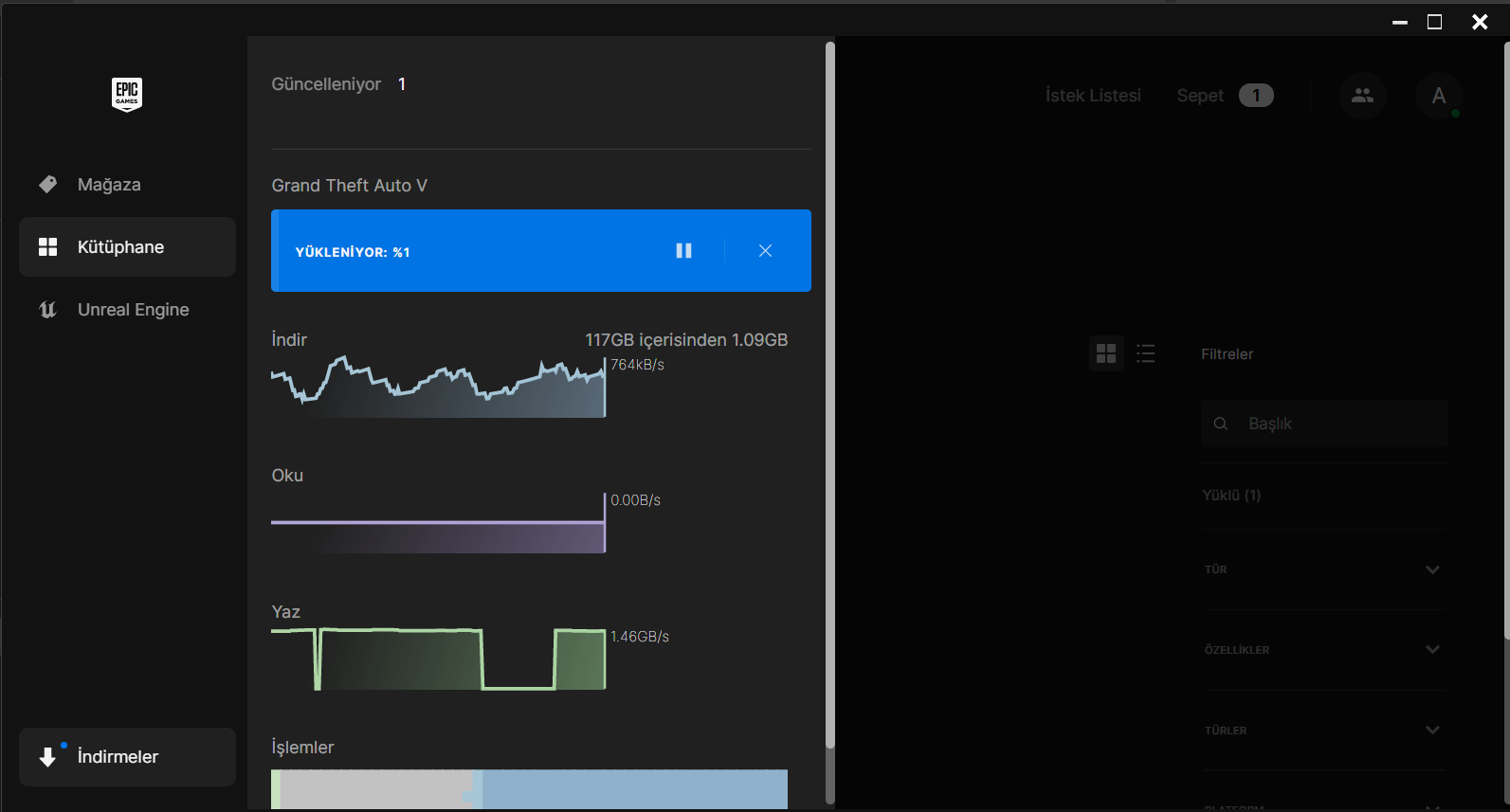Select Kütüphane in the sidebar
Screen dimensions: 1510x812
point(127,247)
